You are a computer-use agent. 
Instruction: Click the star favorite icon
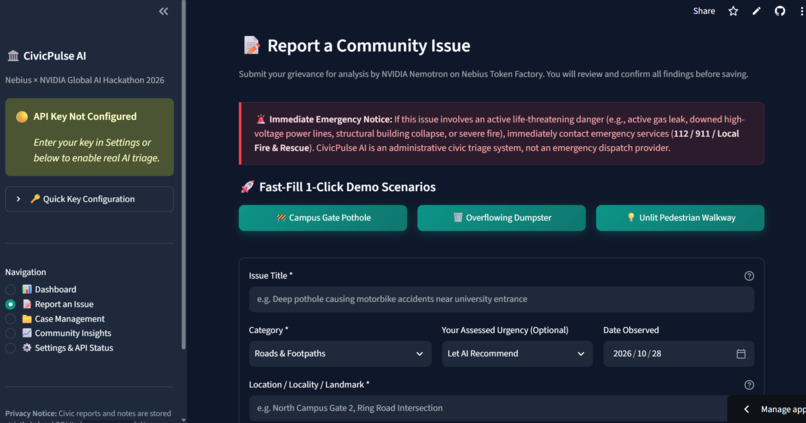point(733,11)
